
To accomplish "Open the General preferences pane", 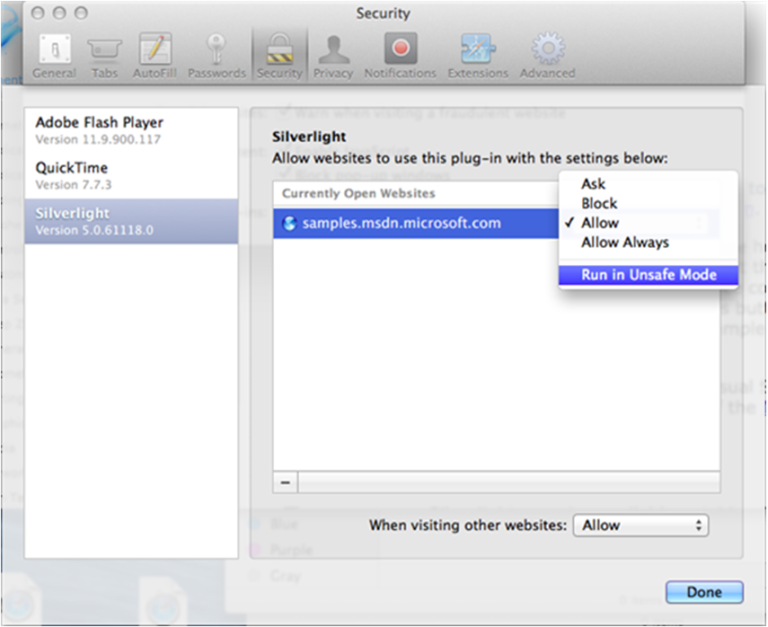I will [54, 56].
